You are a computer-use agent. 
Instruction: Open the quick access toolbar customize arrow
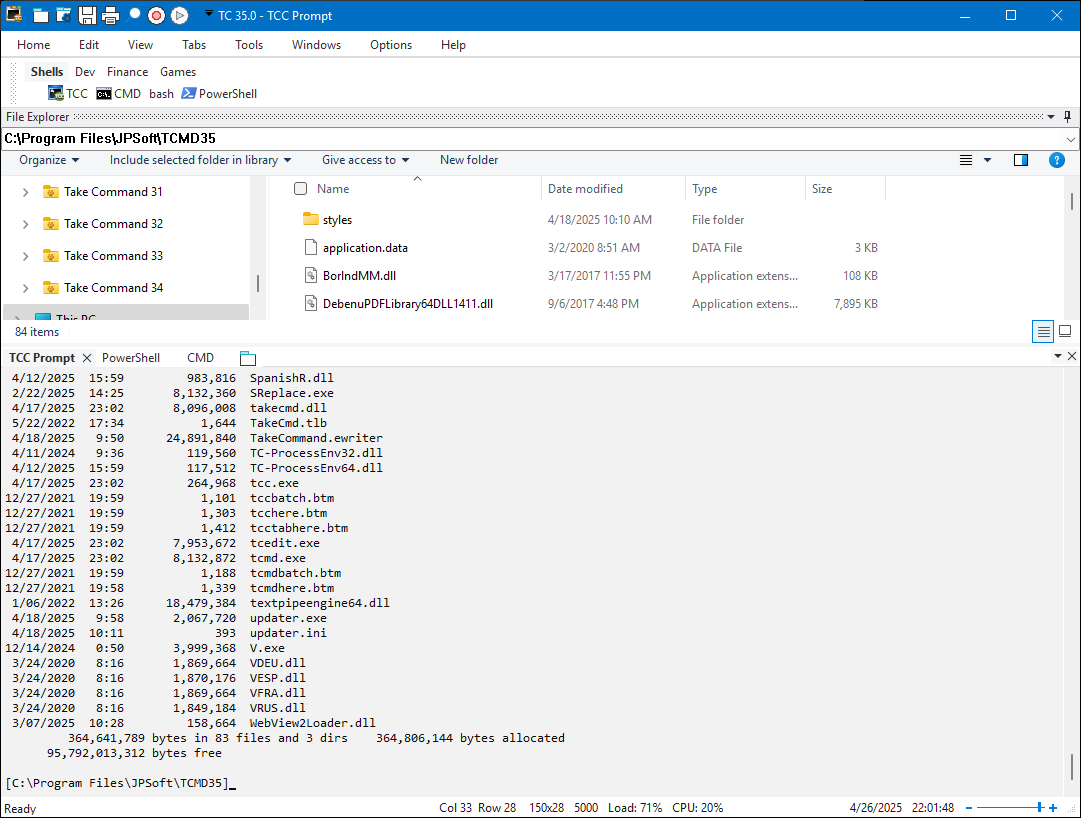click(208, 14)
